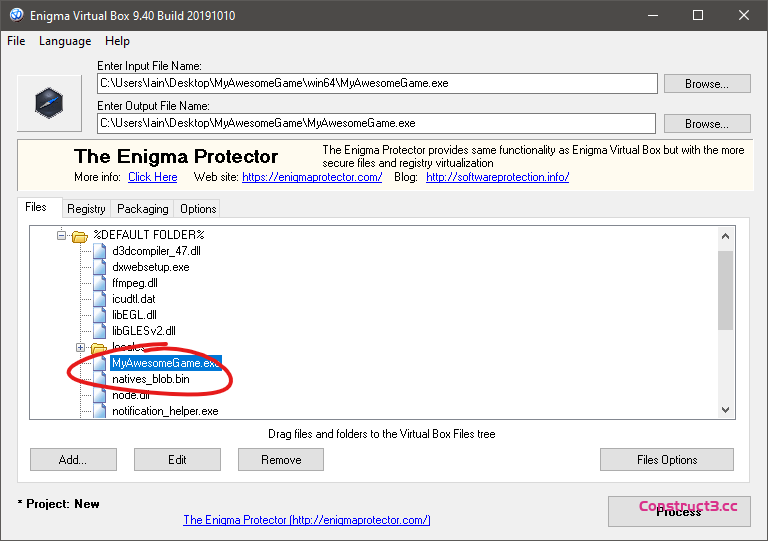This screenshot has height=541, width=768.
Task: Click the Input File Name field
Action: click(376, 84)
